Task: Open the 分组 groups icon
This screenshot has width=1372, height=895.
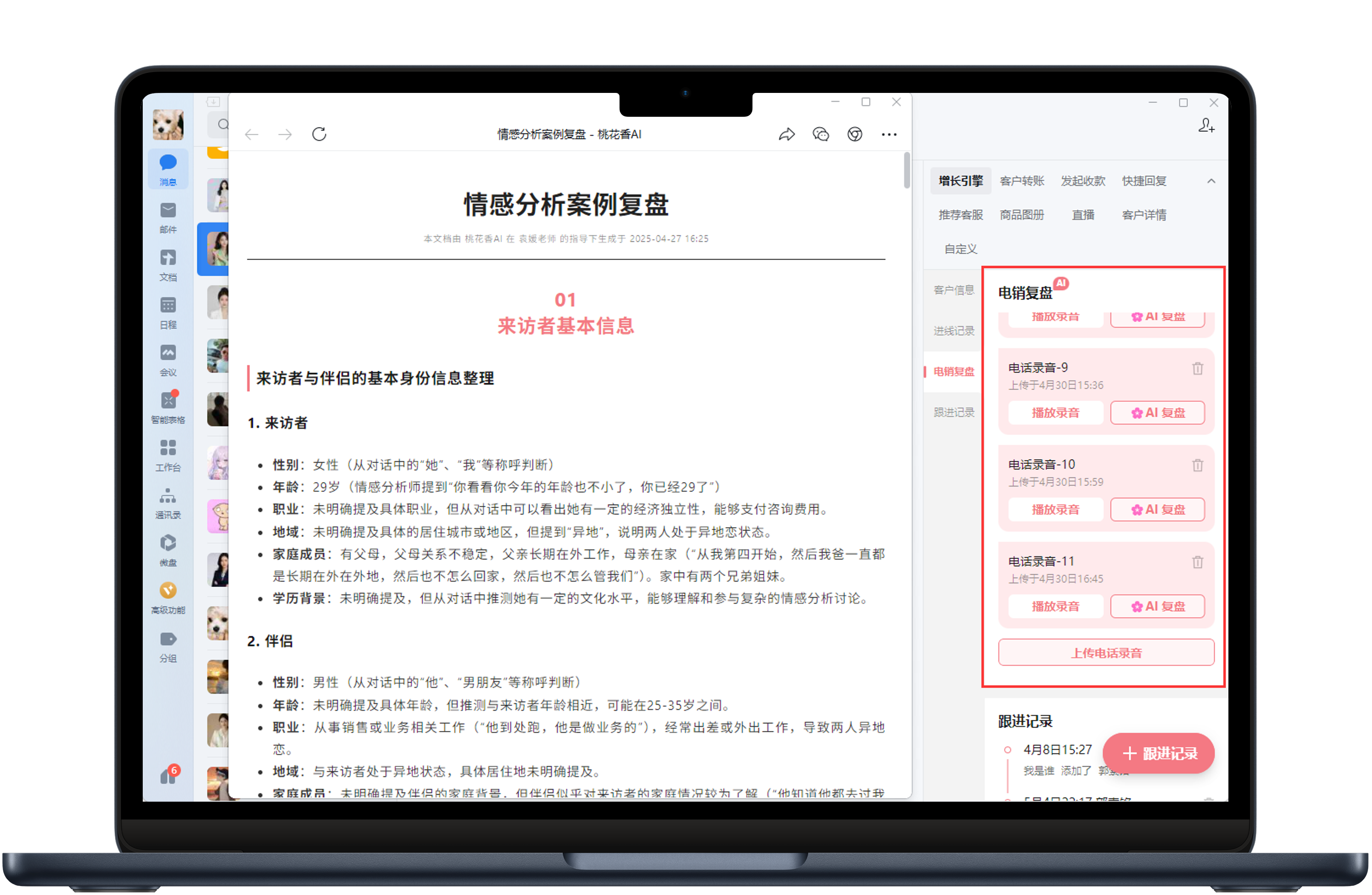Action: click(168, 647)
